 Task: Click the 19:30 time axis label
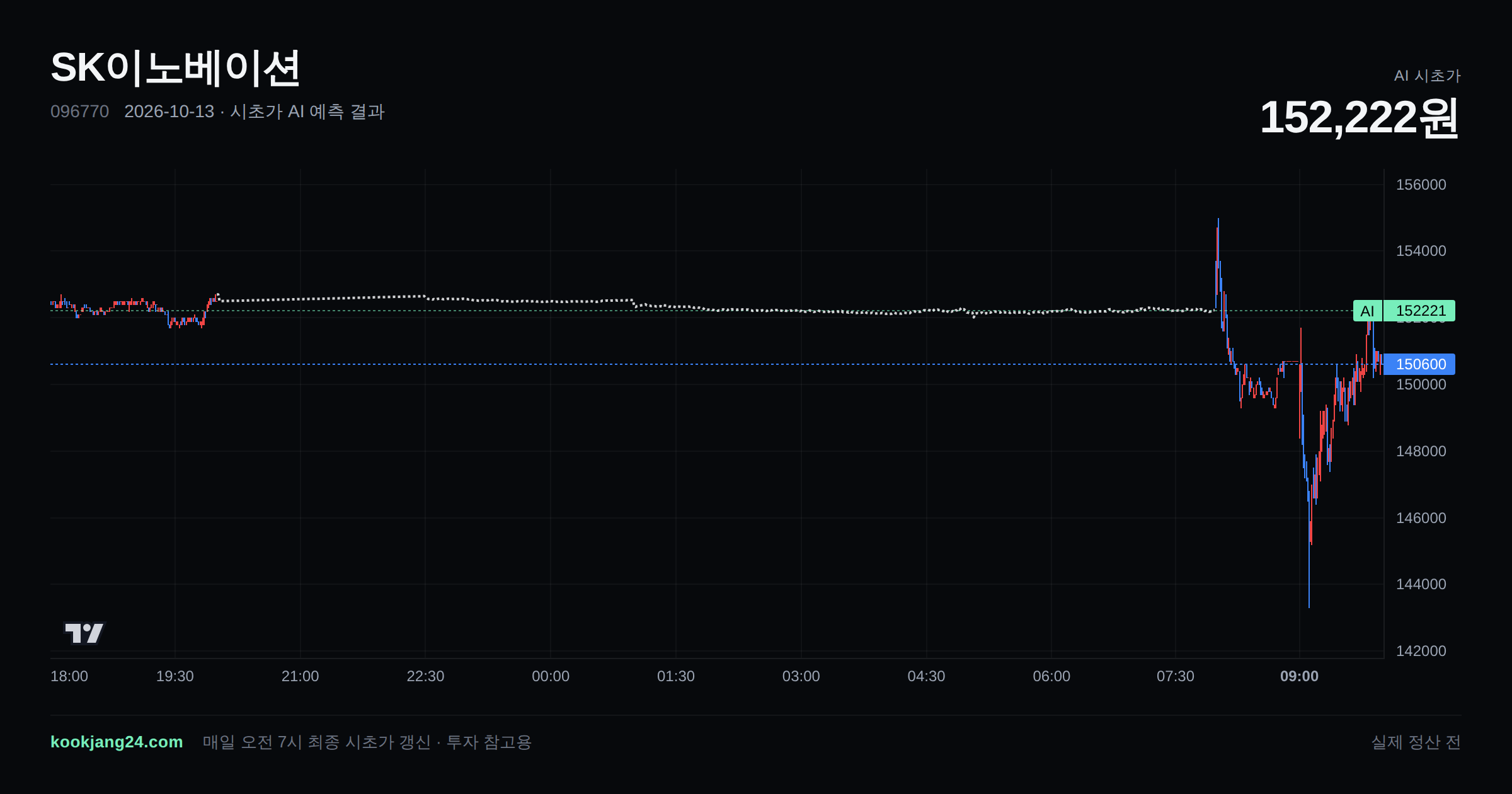(175, 676)
